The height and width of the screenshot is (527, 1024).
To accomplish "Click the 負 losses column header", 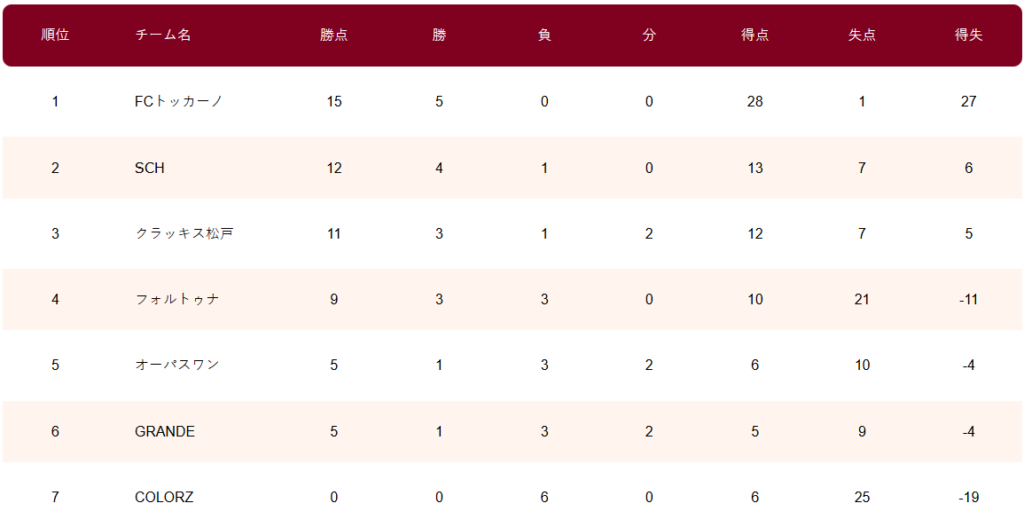I will pyautogui.click(x=544, y=36).
